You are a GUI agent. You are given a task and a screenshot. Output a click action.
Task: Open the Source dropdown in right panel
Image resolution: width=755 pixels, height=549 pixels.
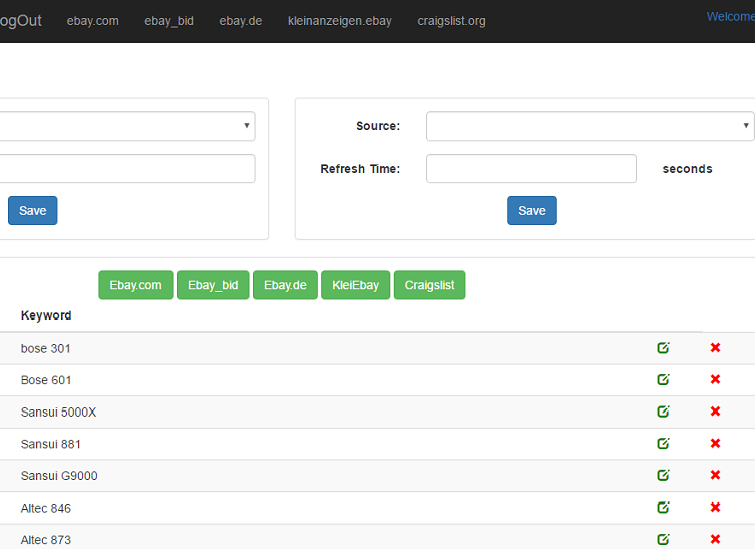tap(590, 126)
